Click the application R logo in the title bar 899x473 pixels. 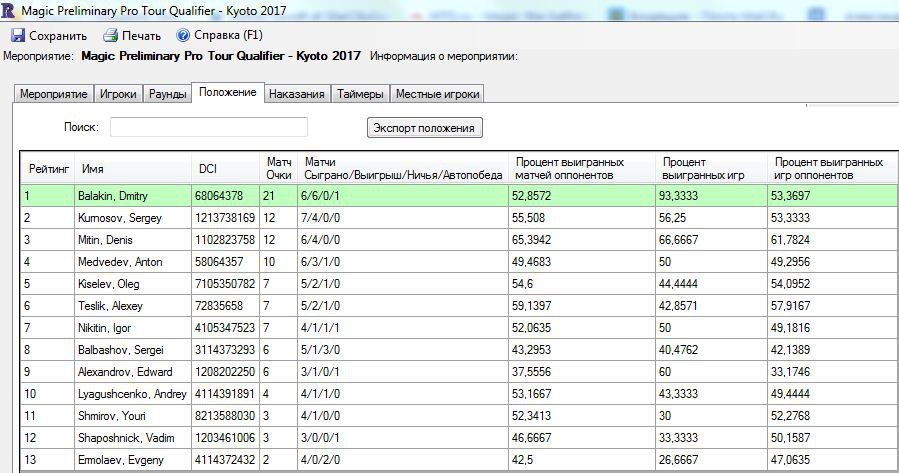8,10
